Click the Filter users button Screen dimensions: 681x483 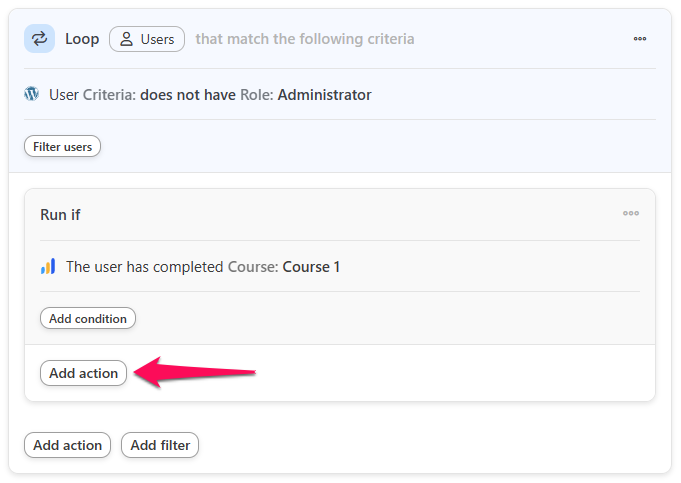[x=63, y=146]
